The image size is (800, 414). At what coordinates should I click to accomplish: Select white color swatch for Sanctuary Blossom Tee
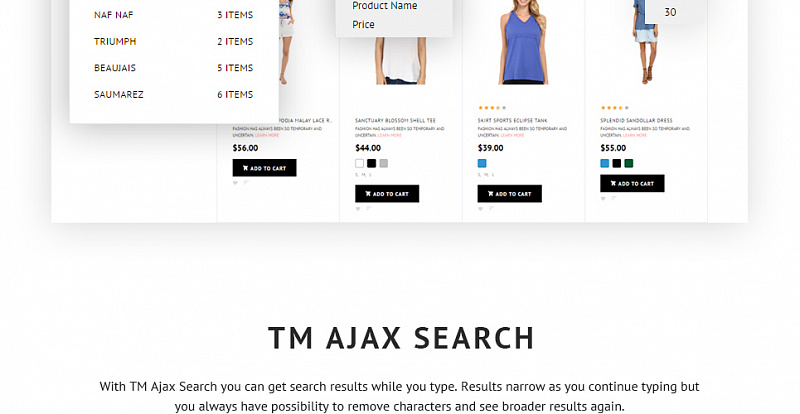click(359, 163)
